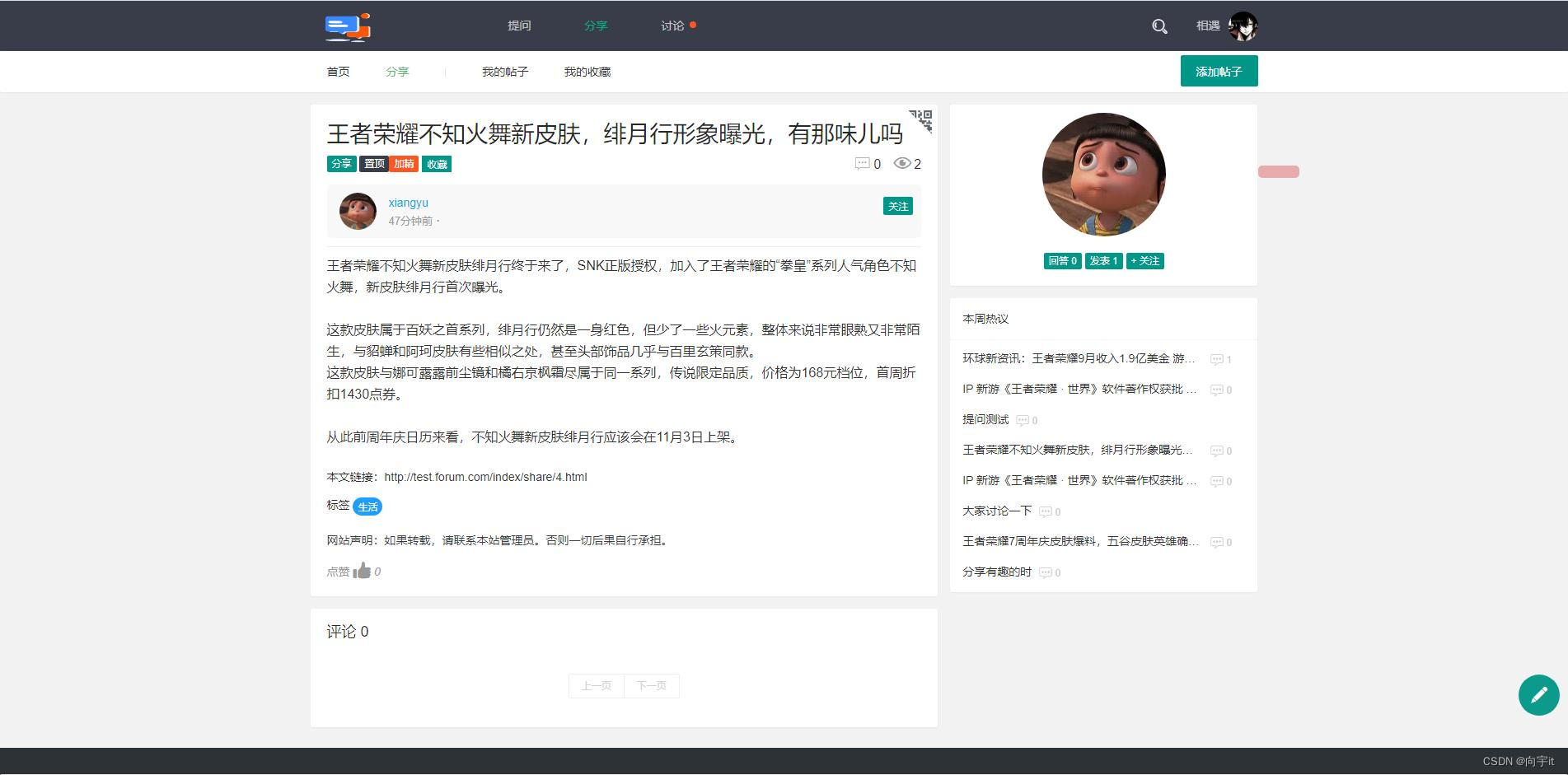
Task: Click the 发表 1 badge
Action: 1103,261
